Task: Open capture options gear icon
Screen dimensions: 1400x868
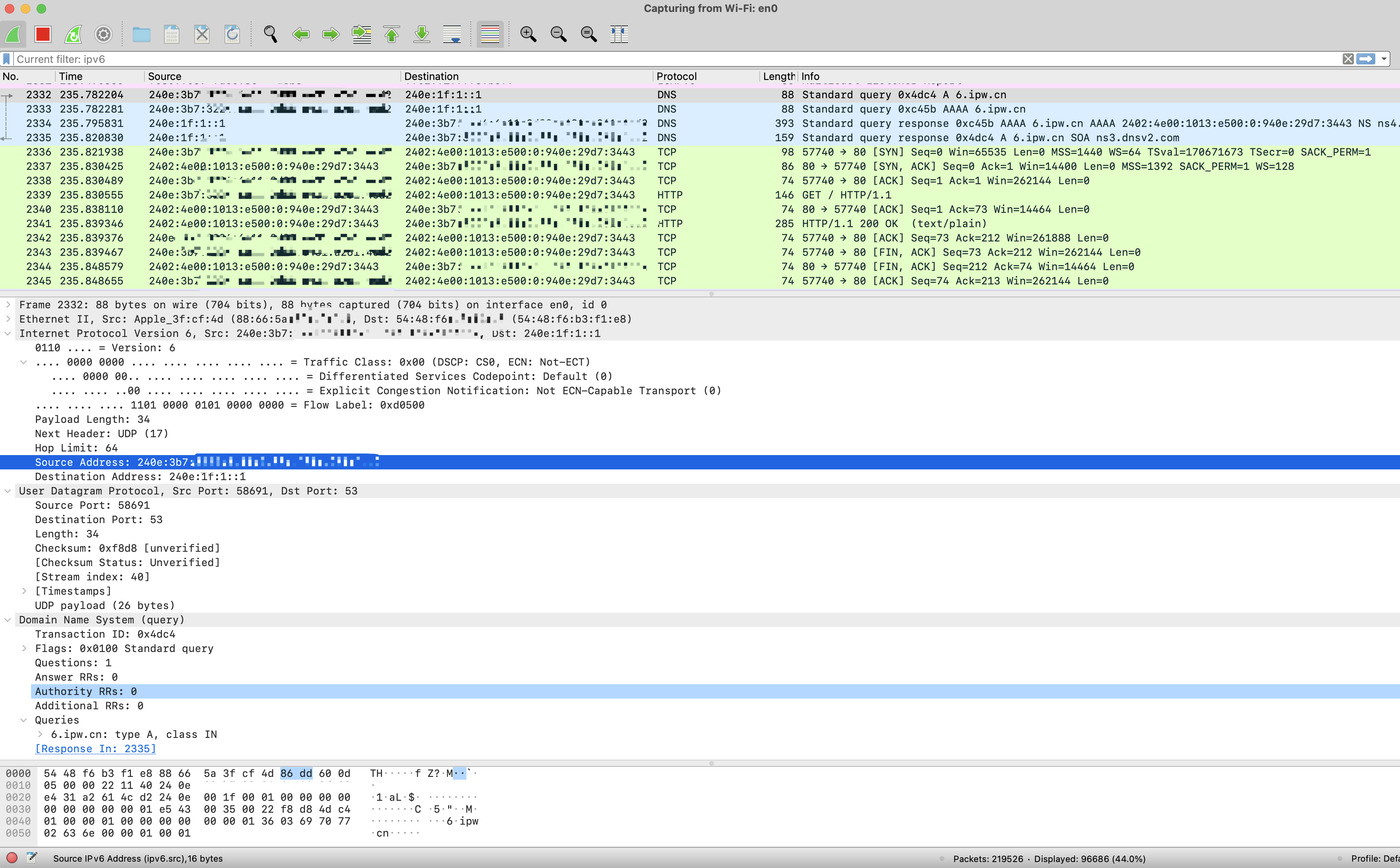Action: pyautogui.click(x=103, y=35)
